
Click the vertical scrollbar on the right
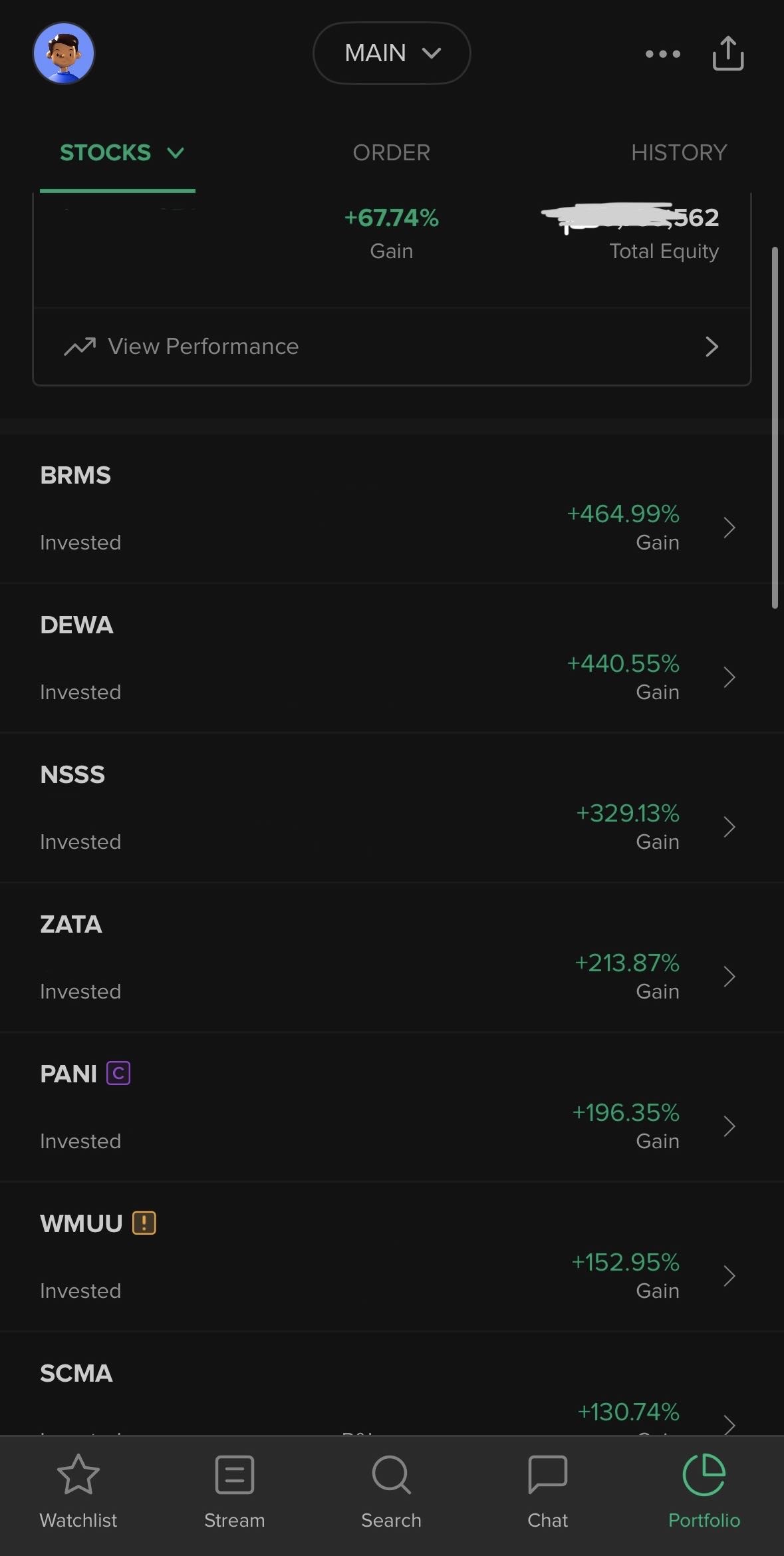(x=775, y=427)
